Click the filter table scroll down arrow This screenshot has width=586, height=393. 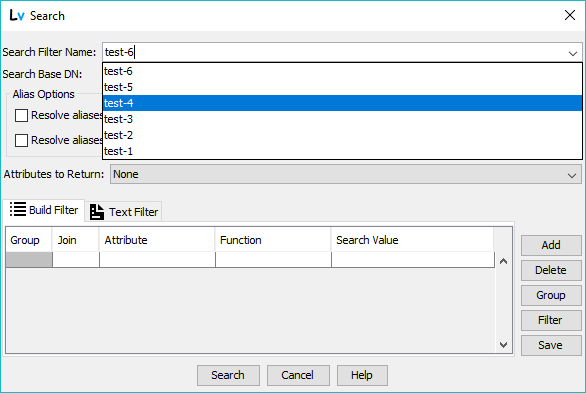503,344
